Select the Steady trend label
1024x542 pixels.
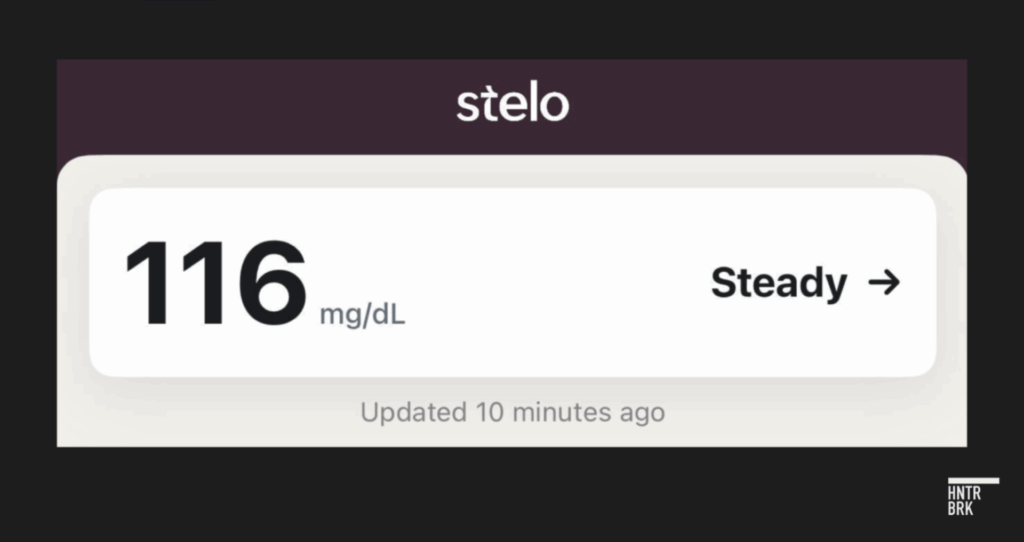pyautogui.click(x=778, y=283)
